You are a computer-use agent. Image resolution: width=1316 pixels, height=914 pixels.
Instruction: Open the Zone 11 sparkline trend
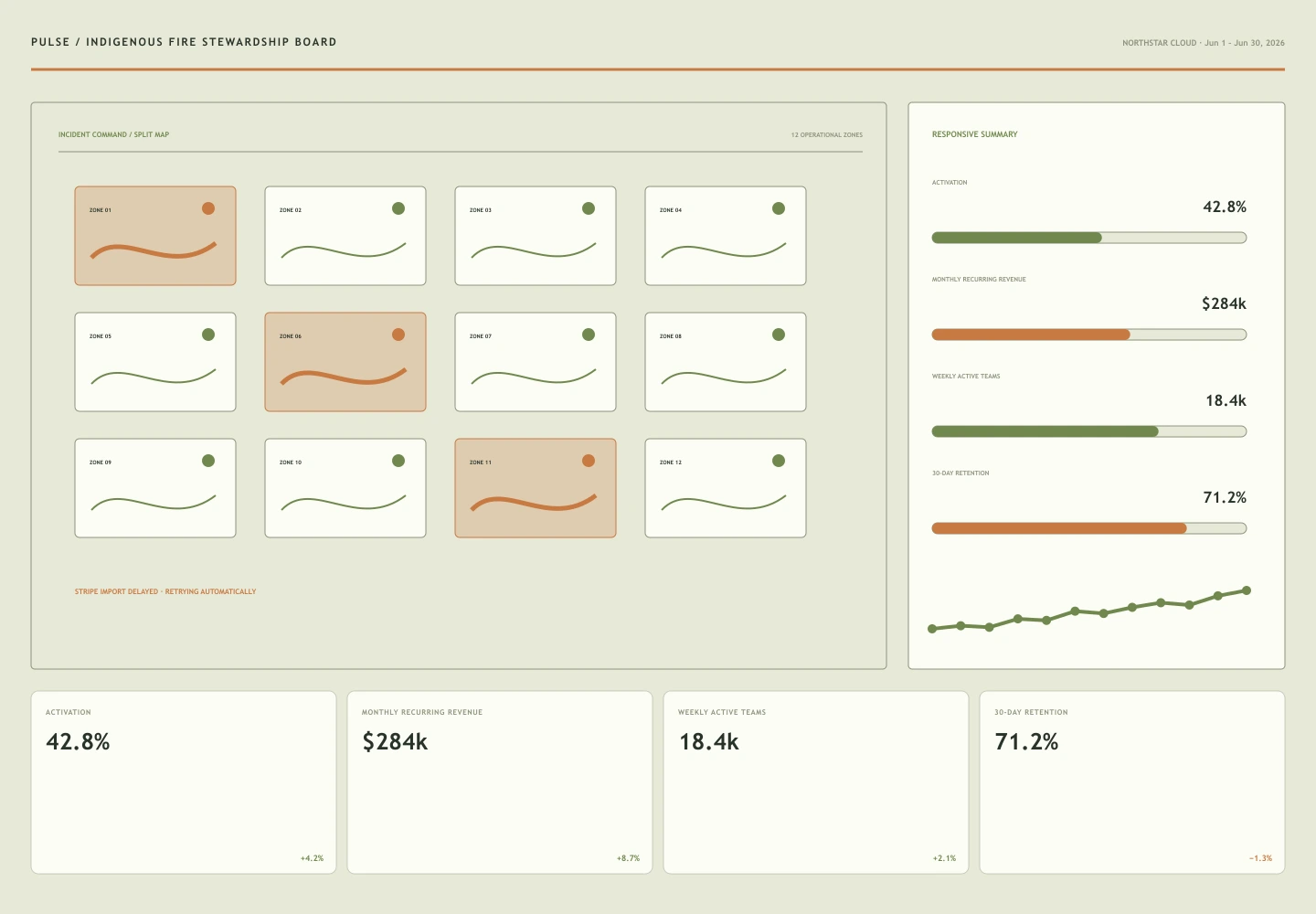pos(534,503)
